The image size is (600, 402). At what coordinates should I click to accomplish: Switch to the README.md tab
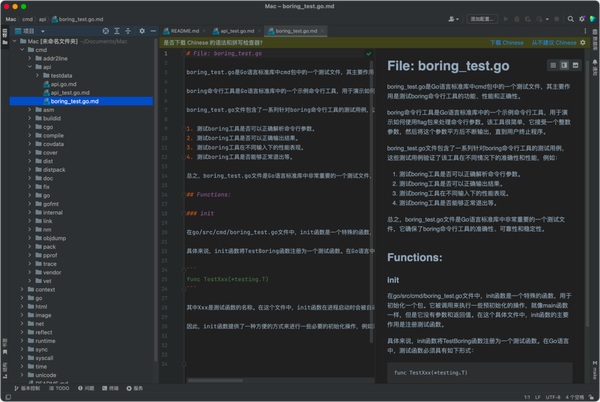point(185,31)
